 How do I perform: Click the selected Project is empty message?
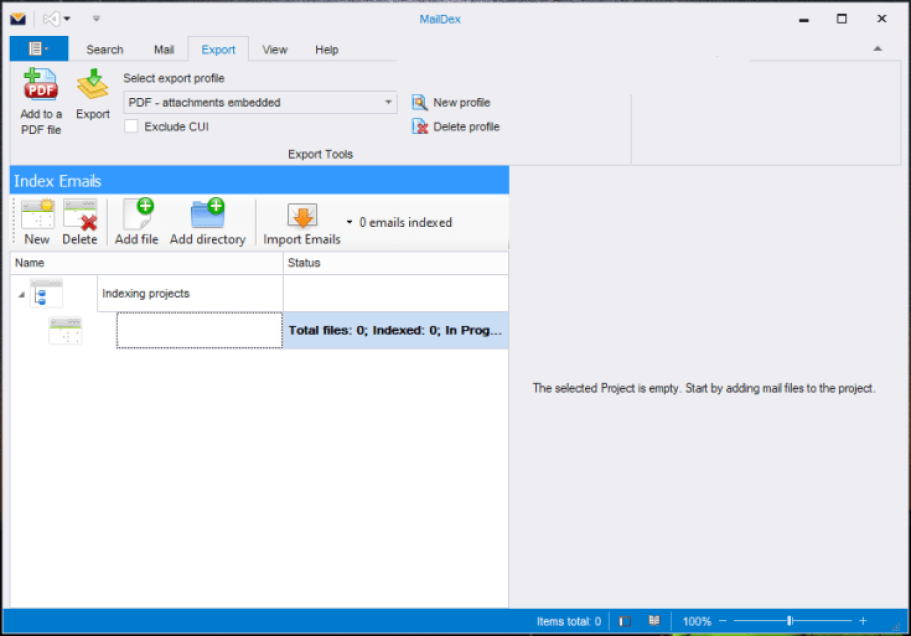[704, 389]
